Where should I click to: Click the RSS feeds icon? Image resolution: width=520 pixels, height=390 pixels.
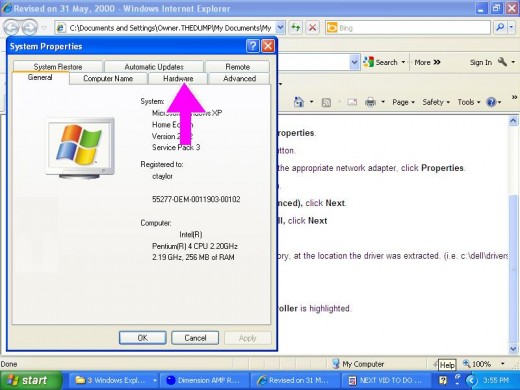pos(326,102)
